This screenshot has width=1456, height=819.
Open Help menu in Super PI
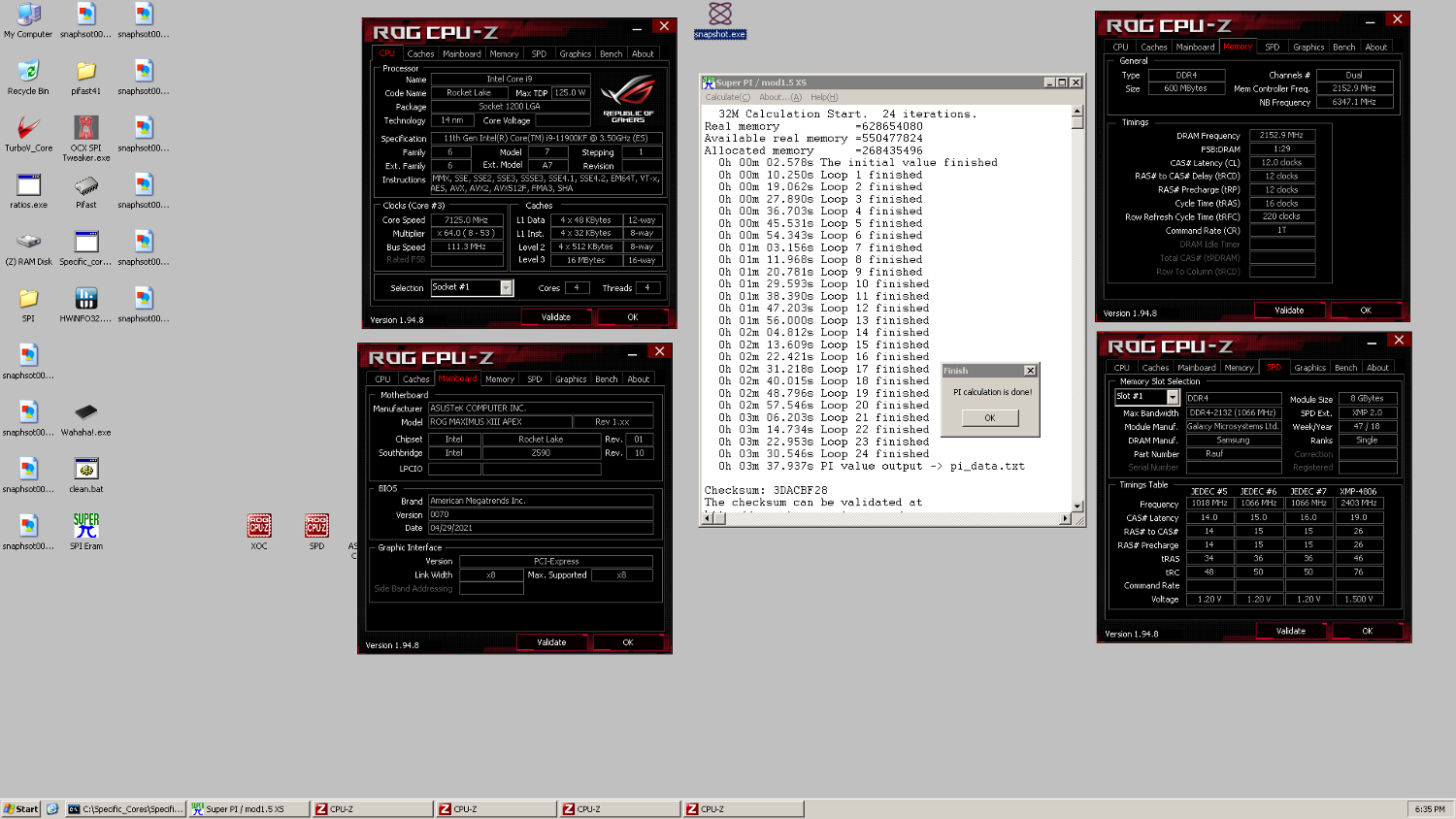[x=824, y=97]
